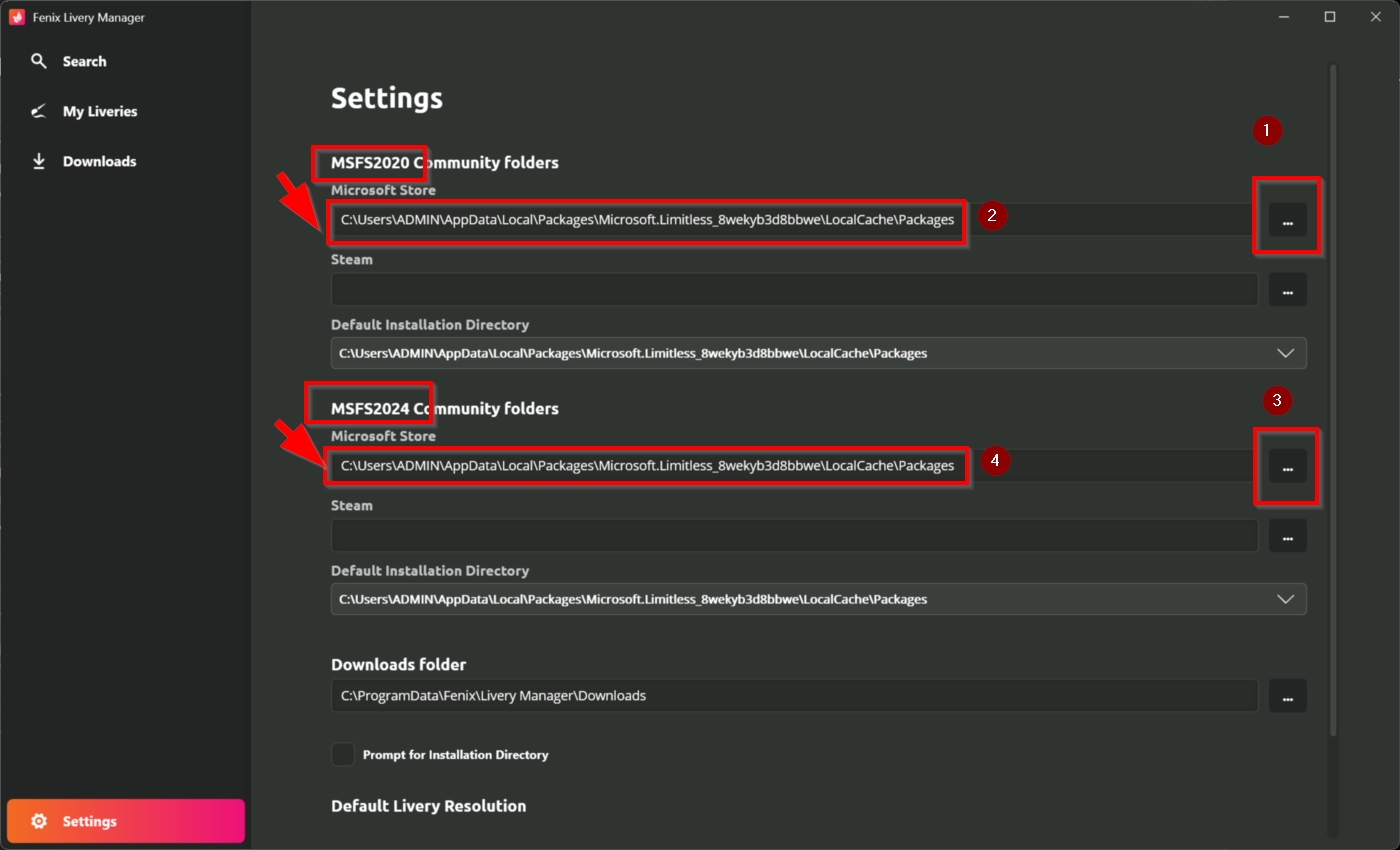Click the Fenix flame logo in title bar
Viewport: 1400px width, 850px height.
click(x=17, y=17)
